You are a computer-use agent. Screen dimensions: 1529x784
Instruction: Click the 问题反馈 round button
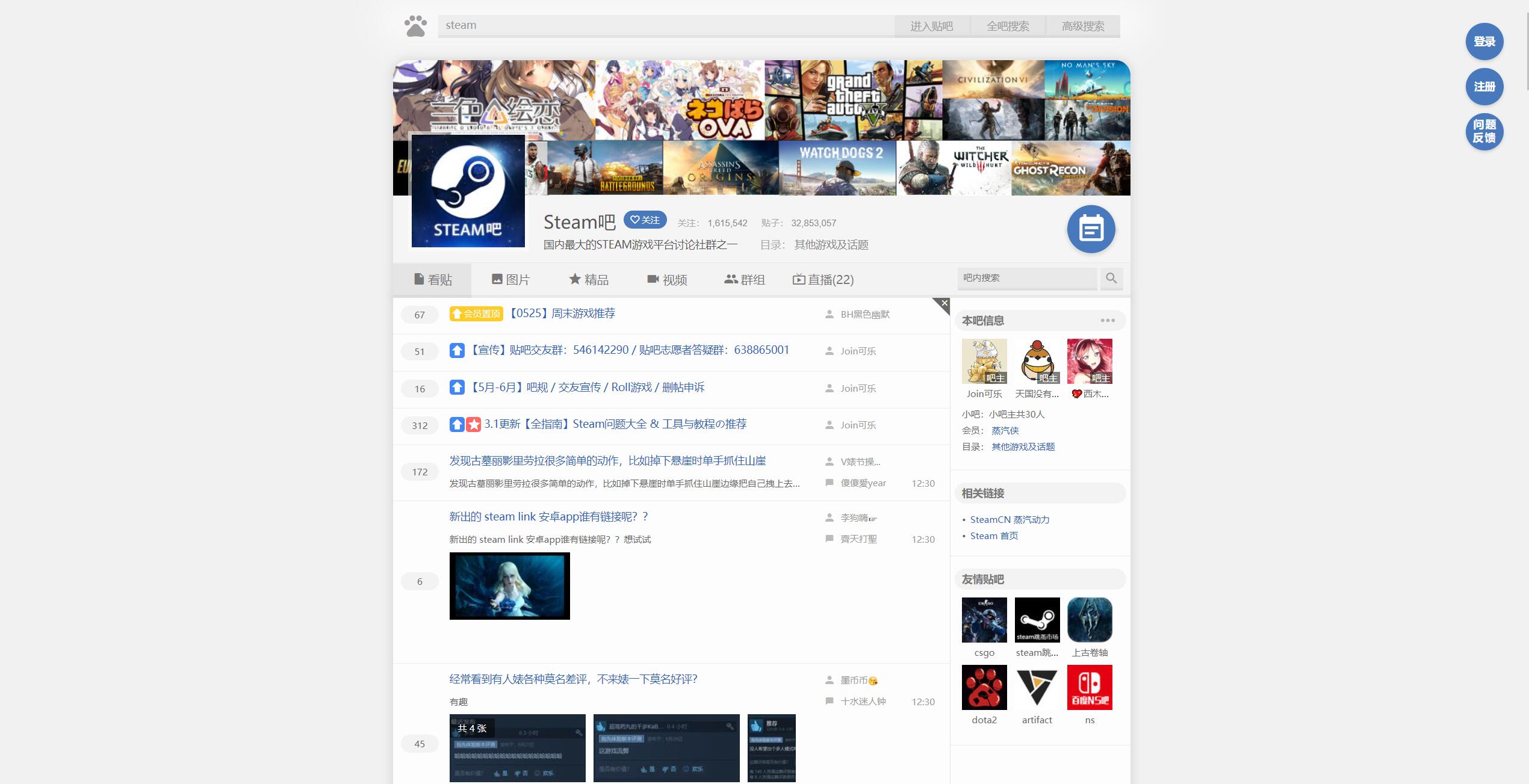coord(1484,132)
